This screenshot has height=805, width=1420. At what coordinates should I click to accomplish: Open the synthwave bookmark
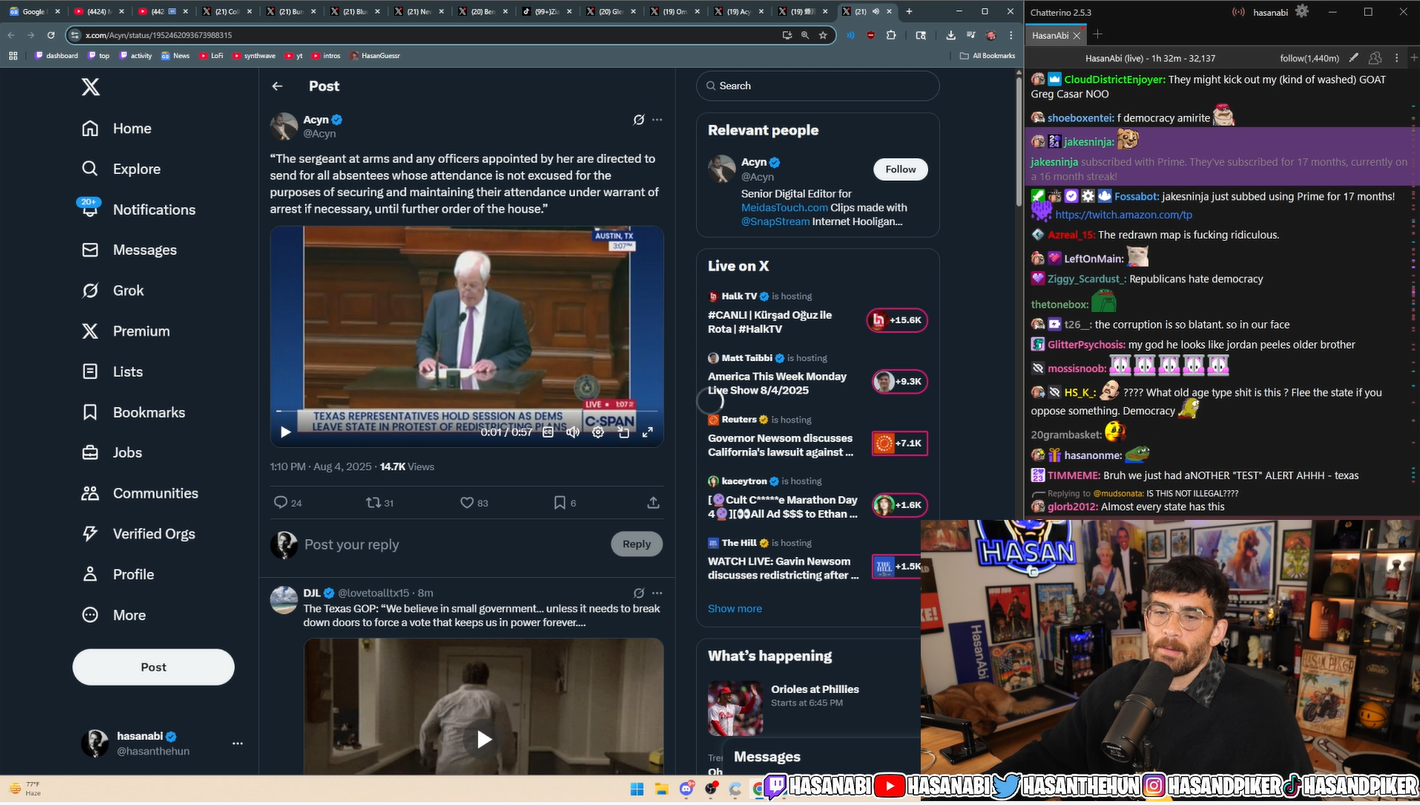254,56
